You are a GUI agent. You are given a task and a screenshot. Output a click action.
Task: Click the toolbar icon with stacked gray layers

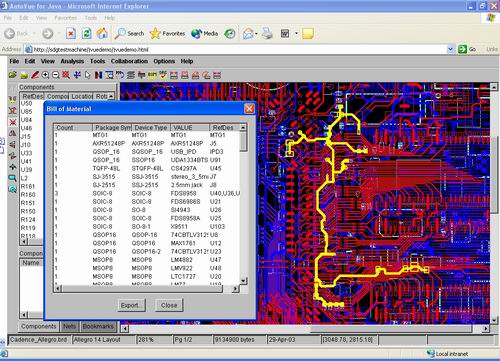point(131,75)
